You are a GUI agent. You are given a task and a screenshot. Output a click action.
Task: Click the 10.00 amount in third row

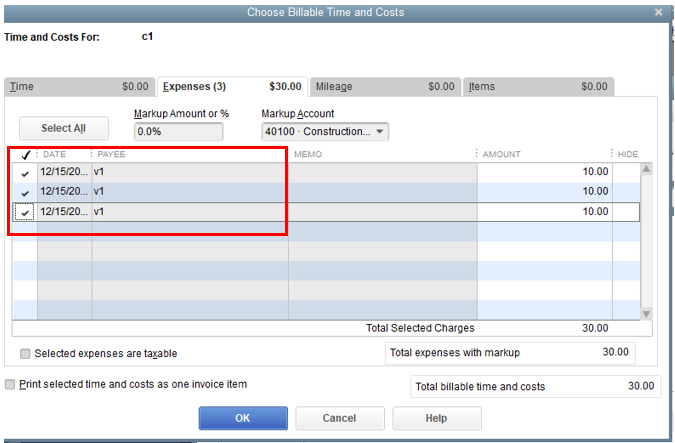click(x=595, y=211)
